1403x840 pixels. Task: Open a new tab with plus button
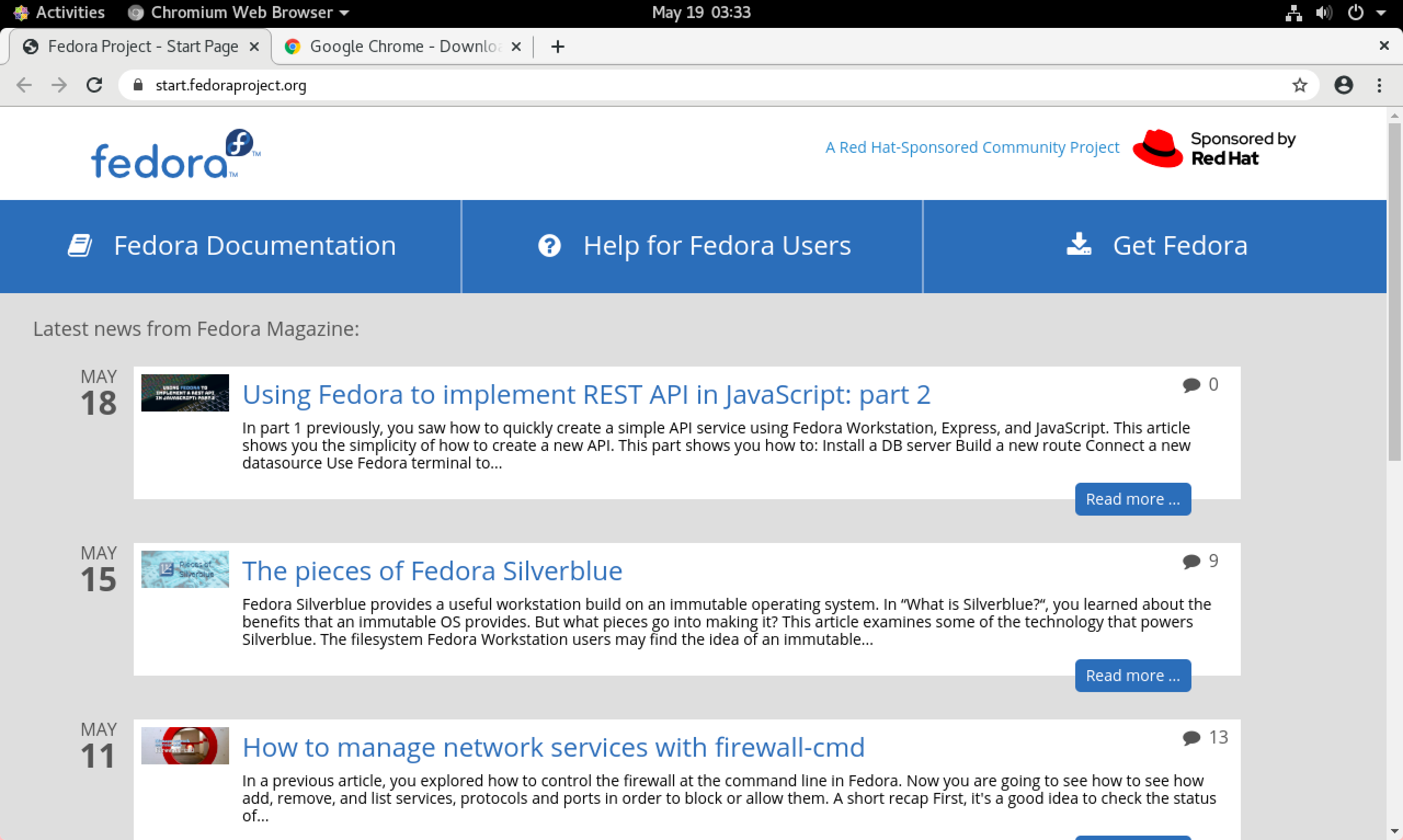pyautogui.click(x=557, y=47)
